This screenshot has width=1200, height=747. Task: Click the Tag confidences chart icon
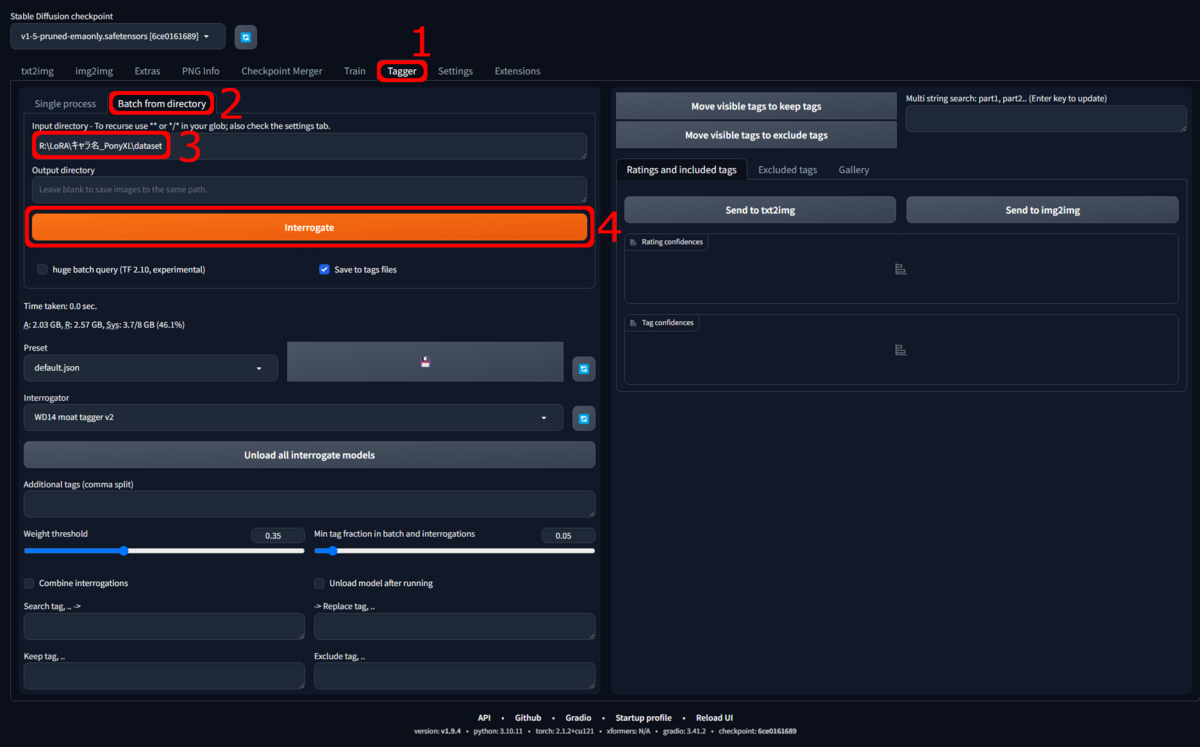coord(900,350)
